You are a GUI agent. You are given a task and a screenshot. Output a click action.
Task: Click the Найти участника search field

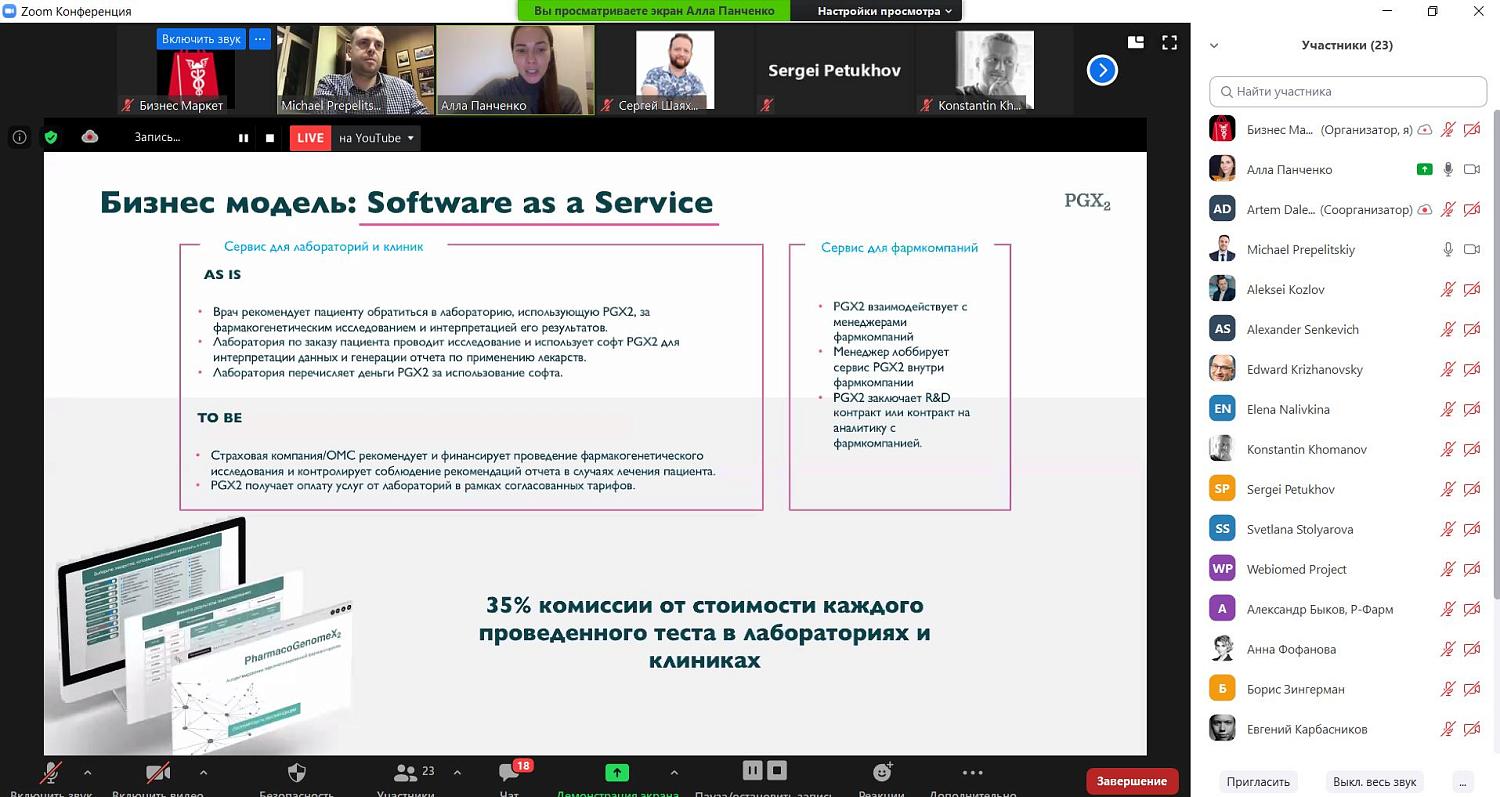pos(1348,91)
